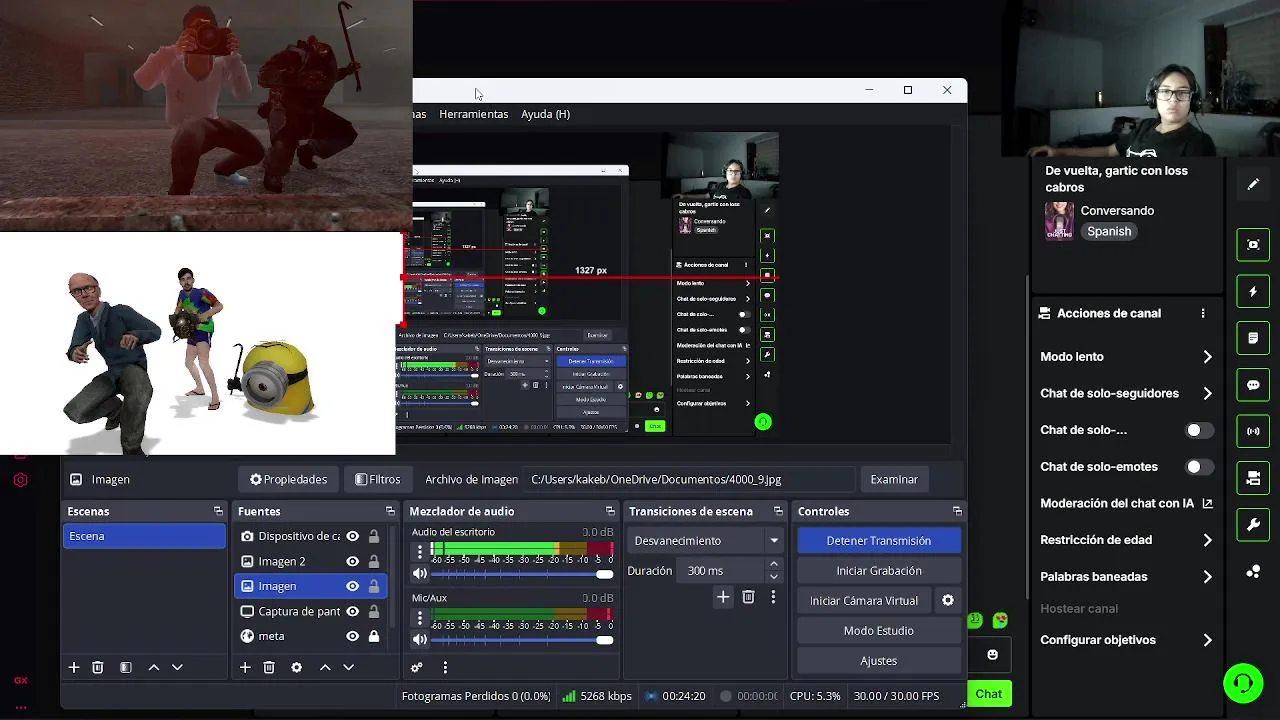Toggle Chat de solo-emotes switch

click(x=1199, y=467)
